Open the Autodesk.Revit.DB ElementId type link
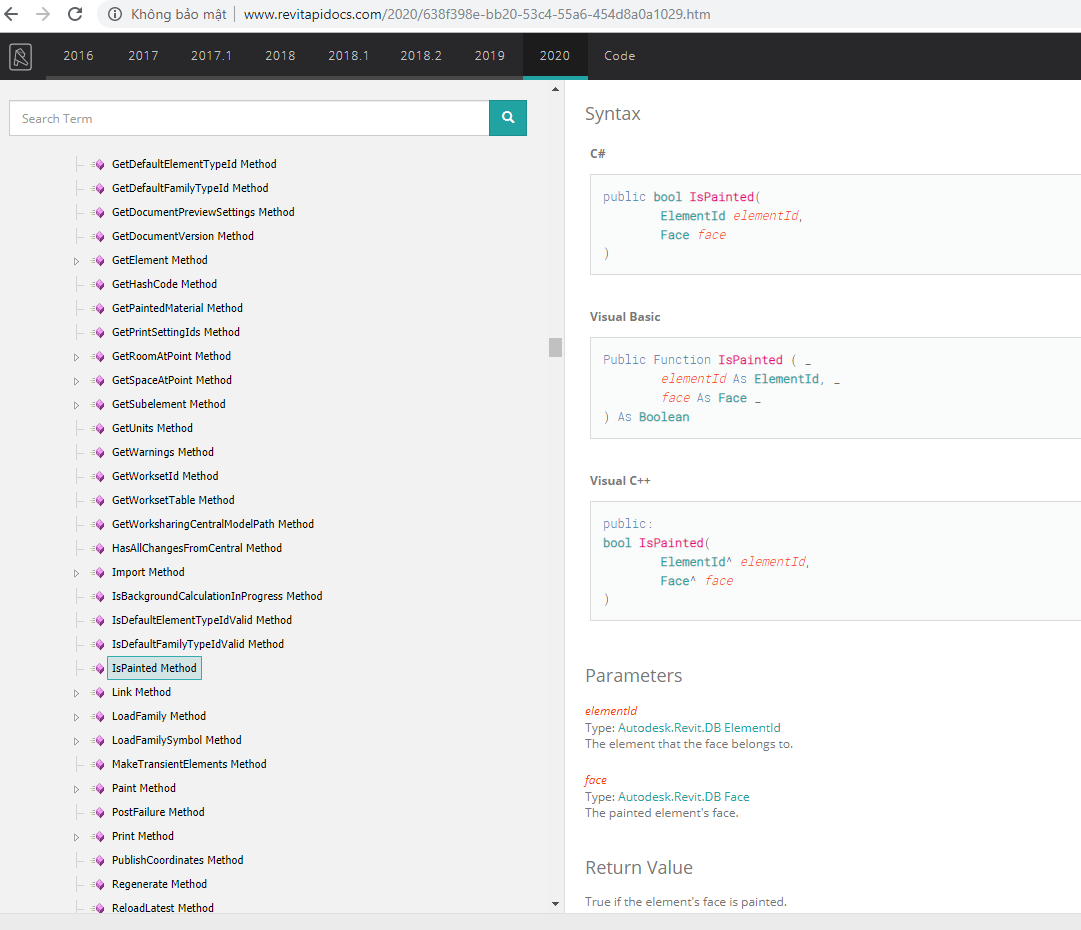The width and height of the screenshot is (1081, 930). click(699, 728)
